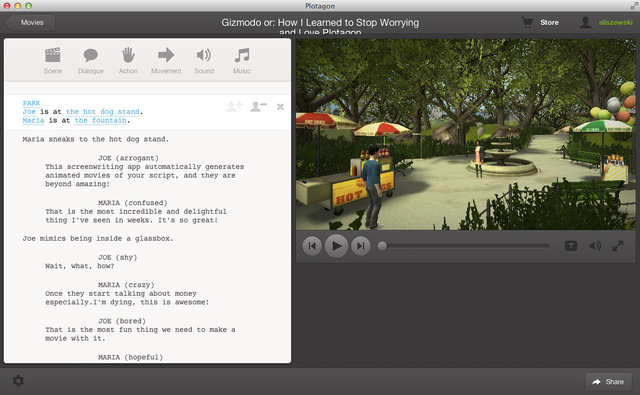This screenshot has width=640, height=395.
Task: Toggle fullscreen movie preview
Action: [618, 246]
